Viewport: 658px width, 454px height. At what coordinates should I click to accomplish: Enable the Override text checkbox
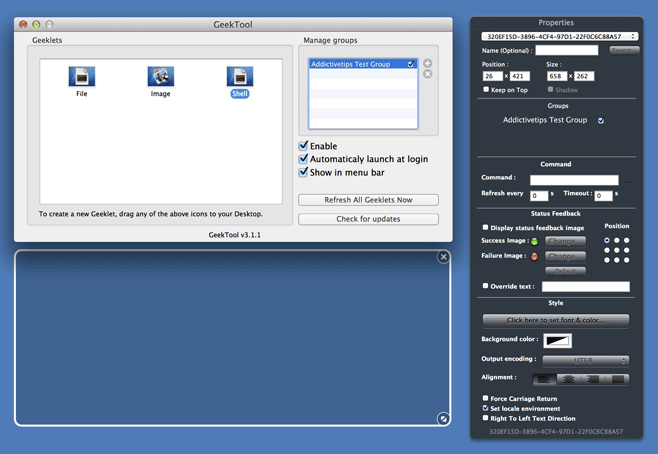tap(486, 286)
